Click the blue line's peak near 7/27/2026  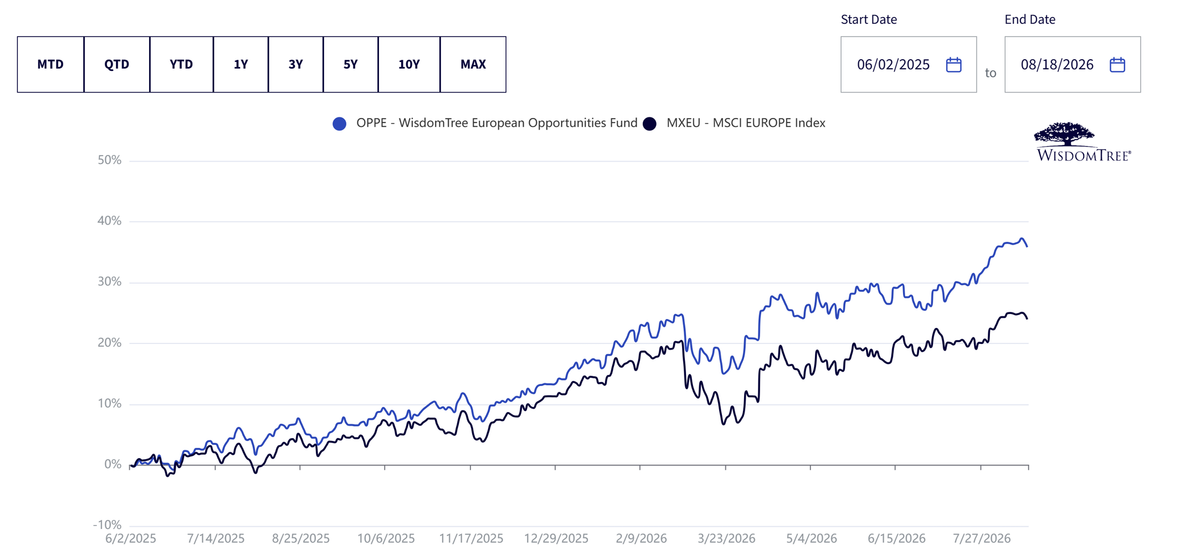click(1021, 239)
